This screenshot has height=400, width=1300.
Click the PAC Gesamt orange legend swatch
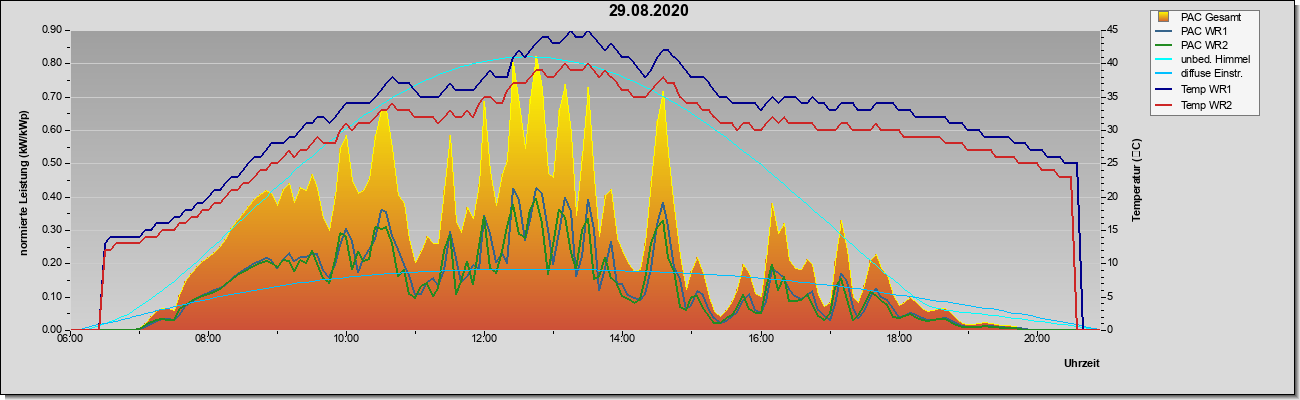pos(1163,17)
